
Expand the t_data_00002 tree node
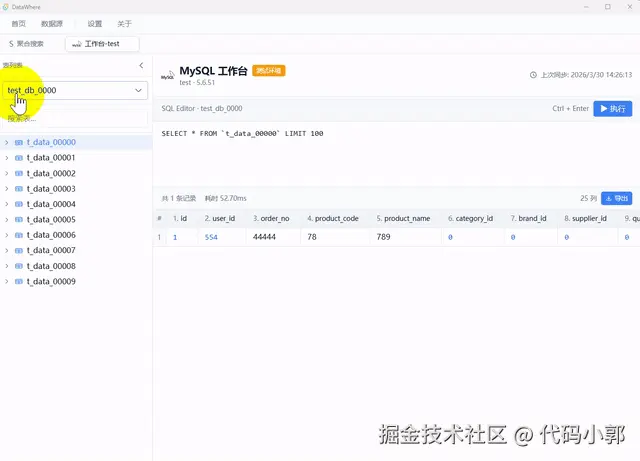click(7, 173)
